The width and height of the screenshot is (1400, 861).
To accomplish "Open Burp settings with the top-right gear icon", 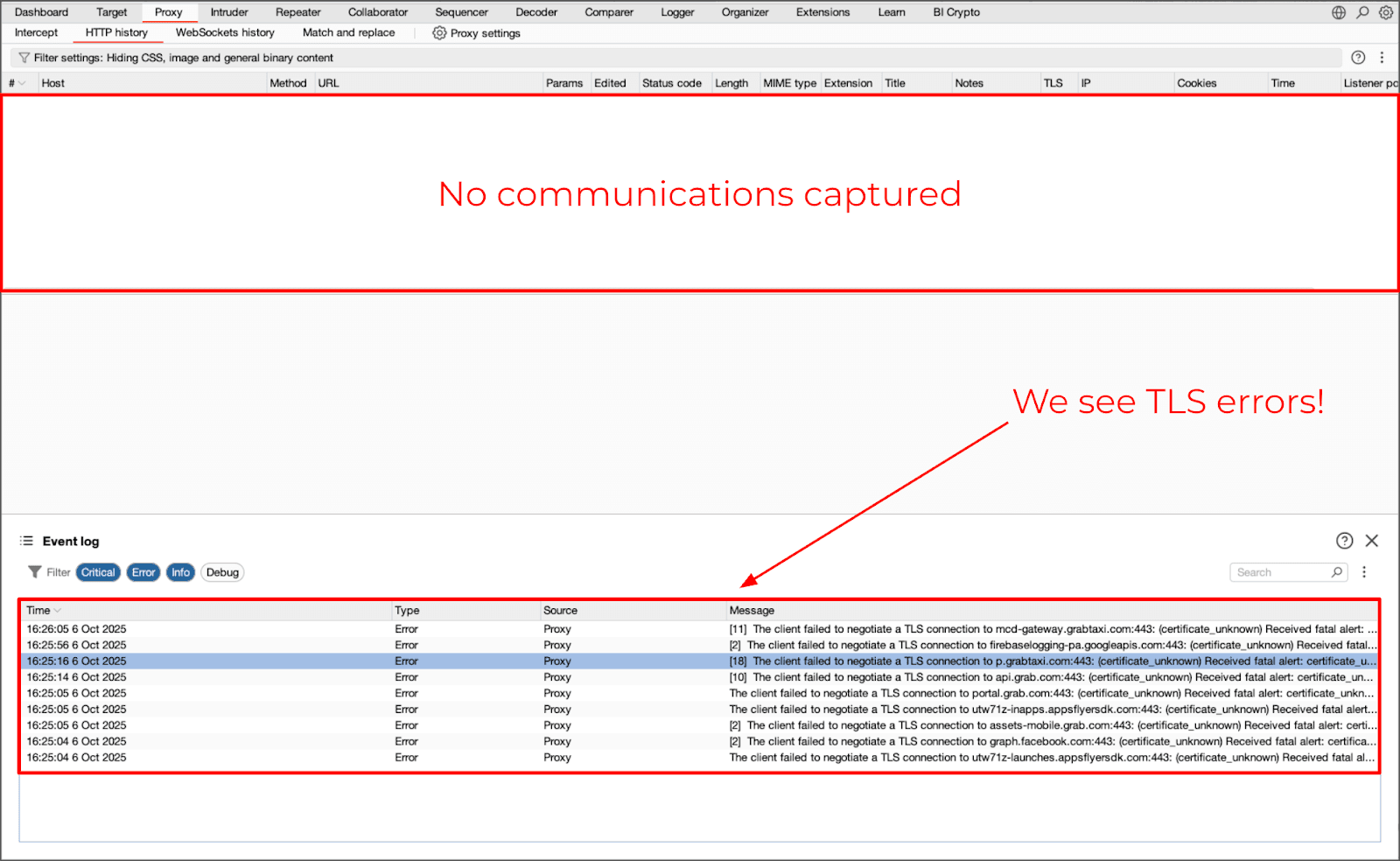I will pyautogui.click(x=1384, y=12).
